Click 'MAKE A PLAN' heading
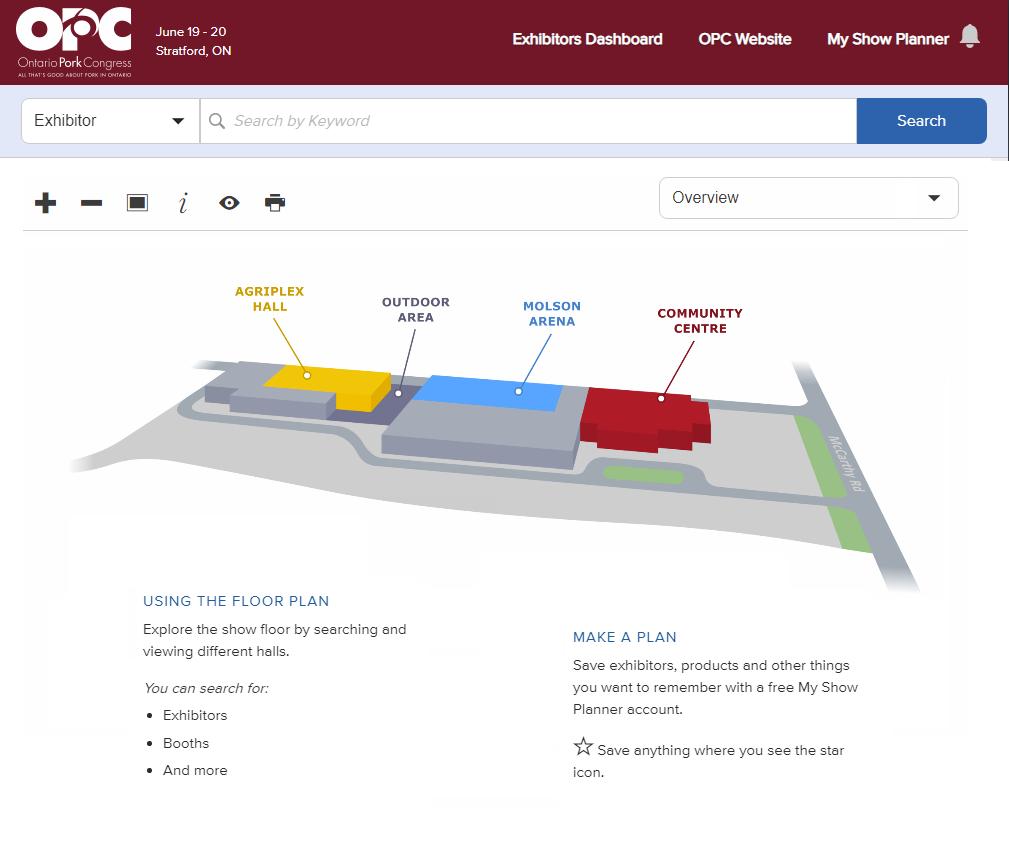 [x=625, y=637]
